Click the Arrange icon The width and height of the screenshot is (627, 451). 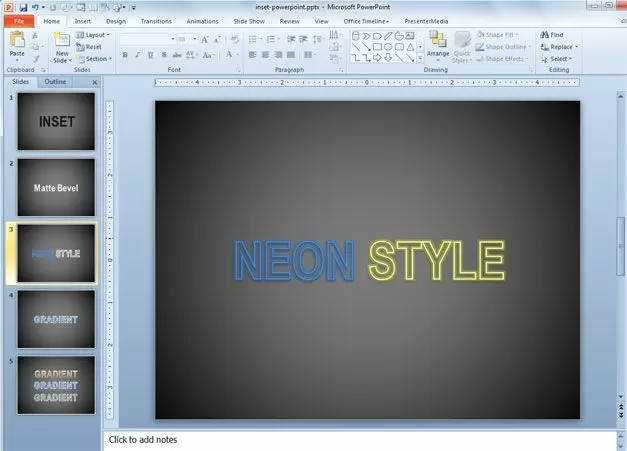(438, 40)
